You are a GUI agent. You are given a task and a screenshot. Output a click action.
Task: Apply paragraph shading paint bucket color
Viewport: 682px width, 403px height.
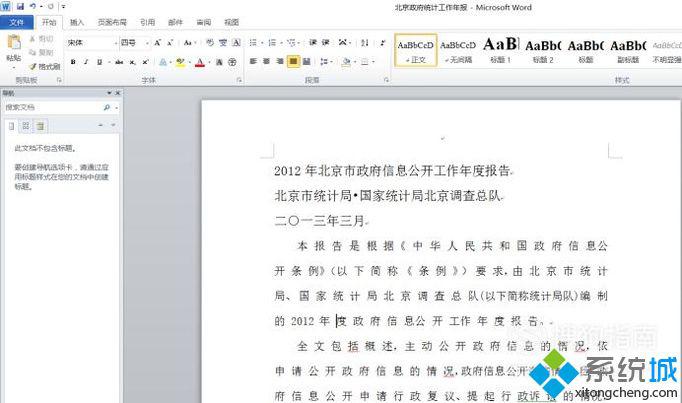[346, 62]
